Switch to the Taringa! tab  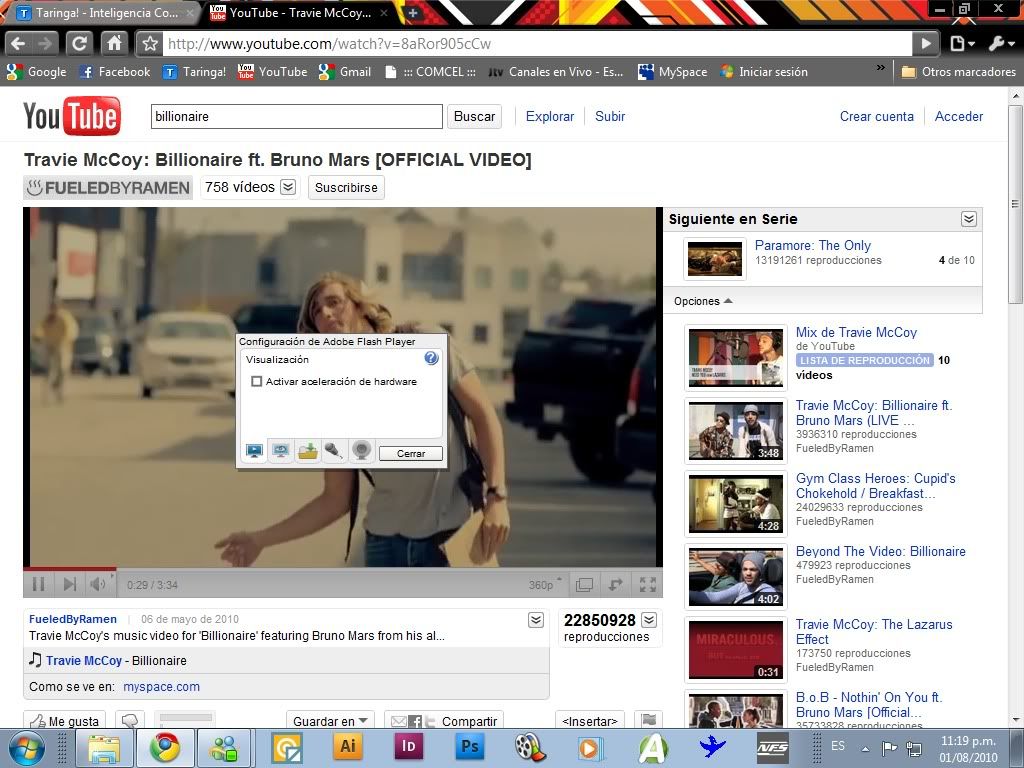pos(106,12)
